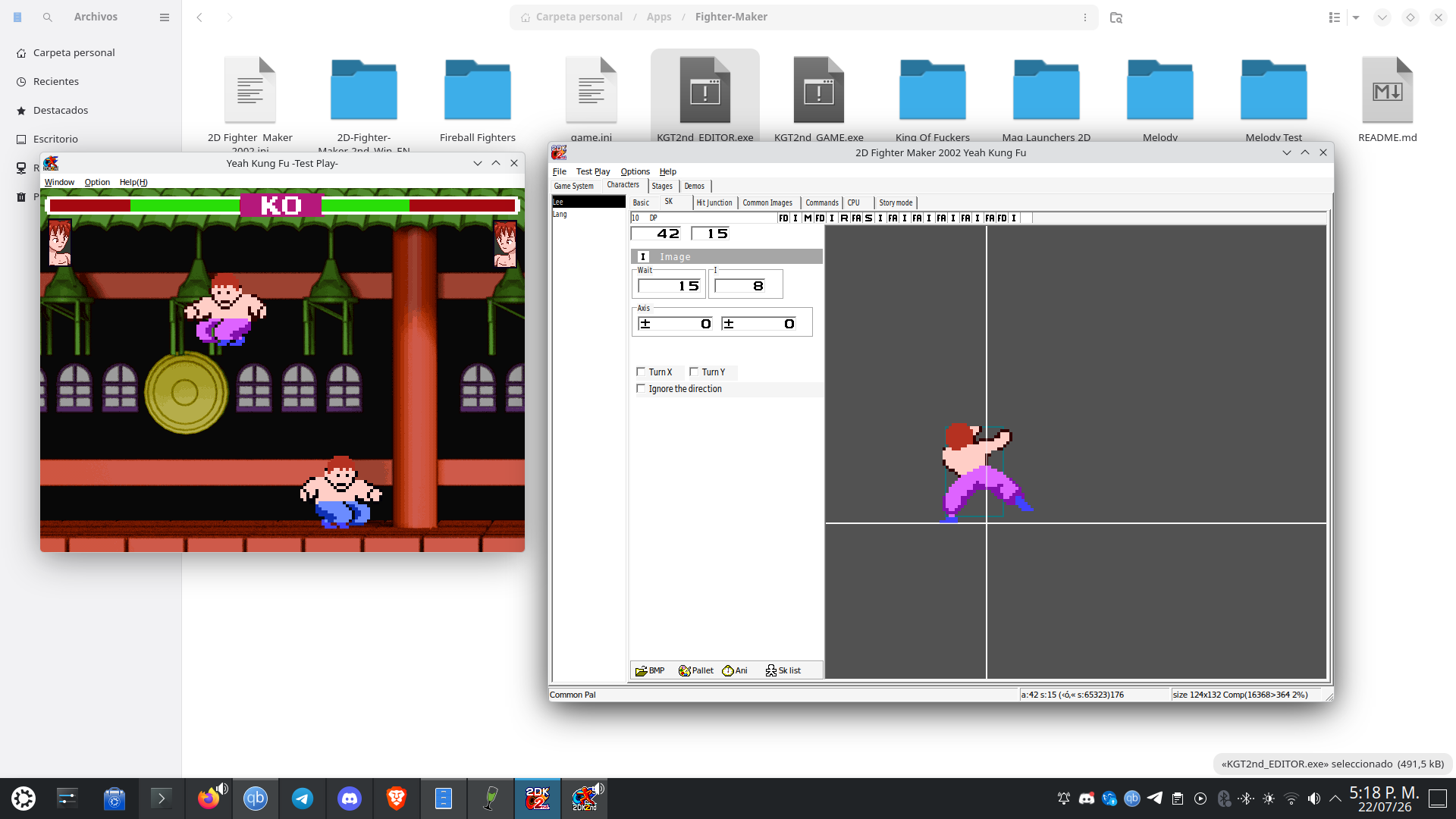Select the R block in the skill strip

844,218
